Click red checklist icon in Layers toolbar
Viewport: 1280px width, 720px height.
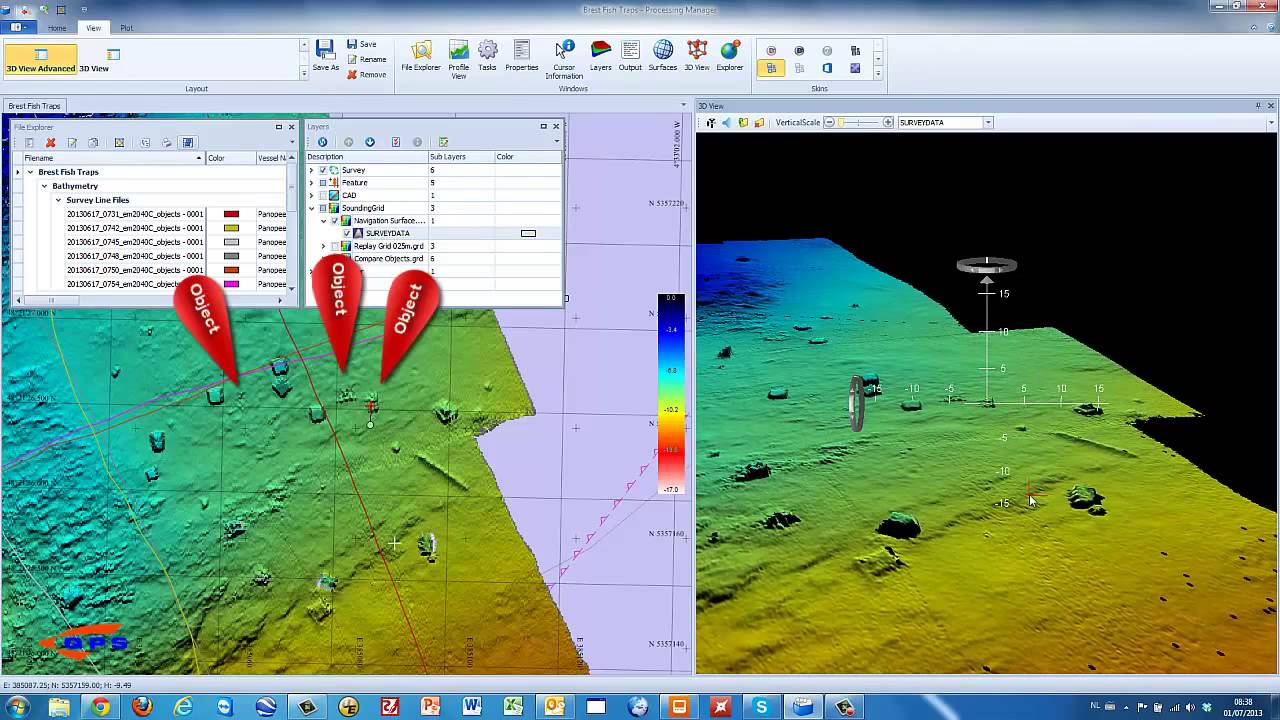[396, 142]
